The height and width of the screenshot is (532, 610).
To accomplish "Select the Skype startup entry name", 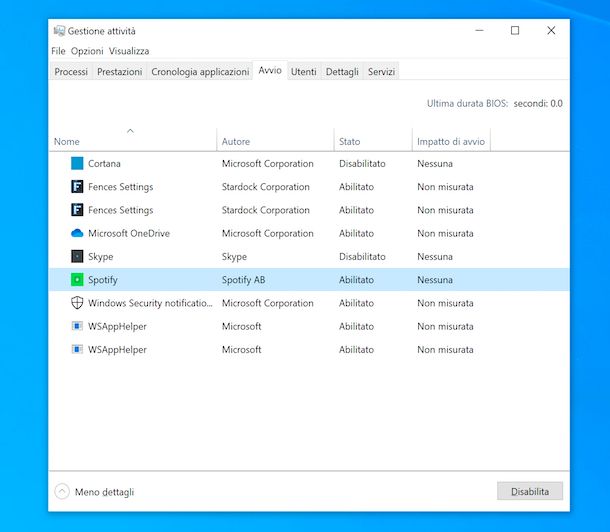I will pyautogui.click(x=100, y=257).
